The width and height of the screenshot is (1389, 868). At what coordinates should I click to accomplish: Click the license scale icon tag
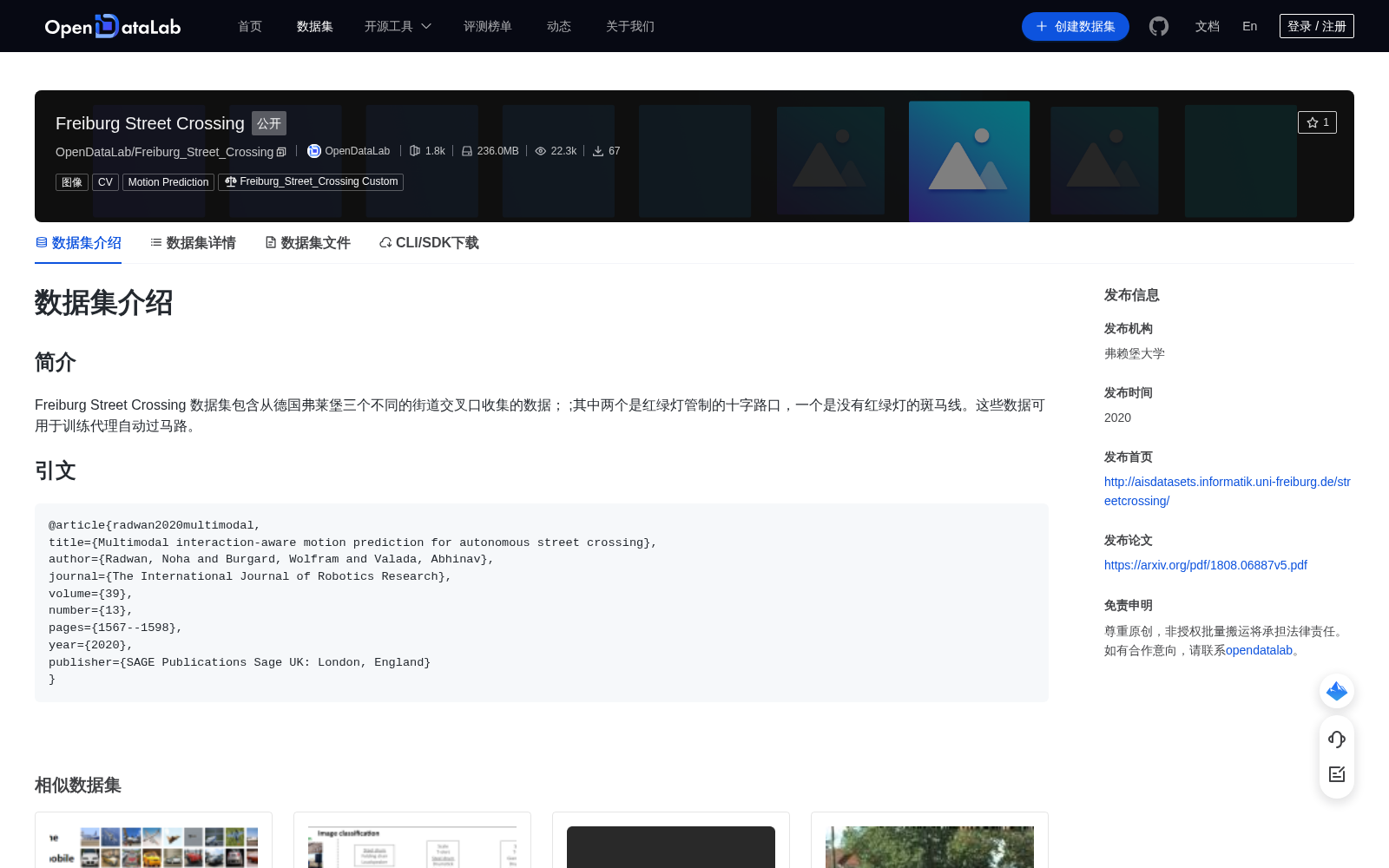pyautogui.click(x=311, y=181)
